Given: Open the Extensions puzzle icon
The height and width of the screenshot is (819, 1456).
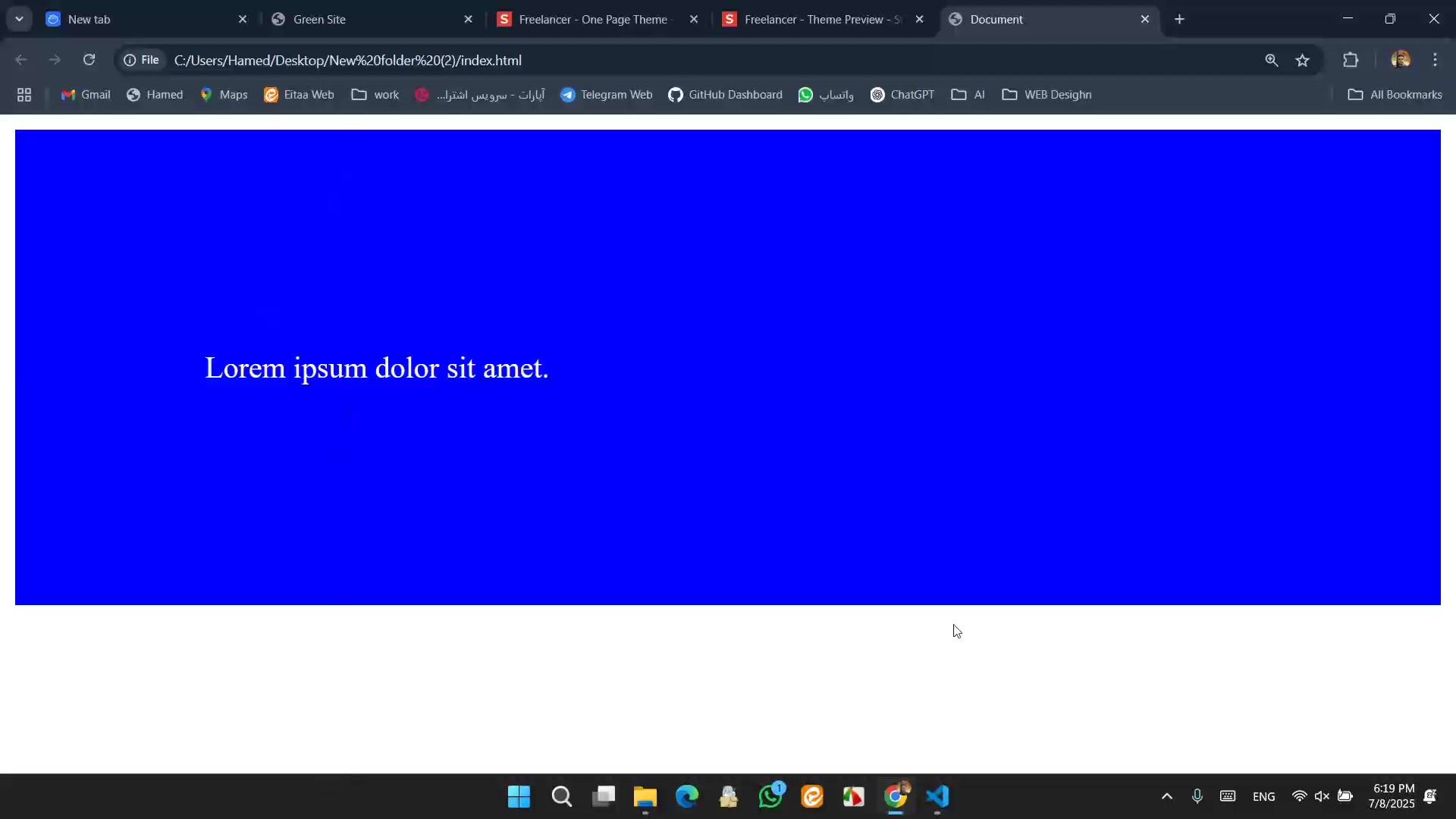Looking at the screenshot, I should pos(1351,60).
